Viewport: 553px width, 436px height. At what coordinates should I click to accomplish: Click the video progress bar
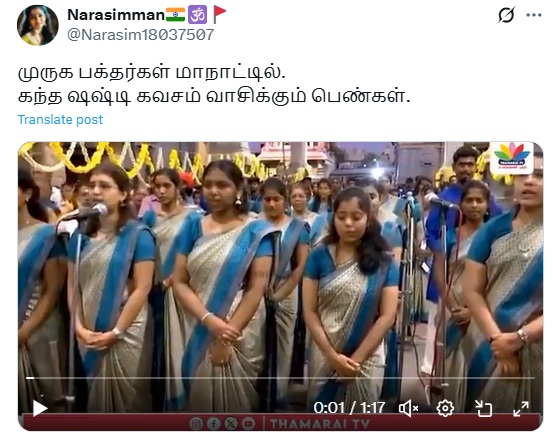280,378
